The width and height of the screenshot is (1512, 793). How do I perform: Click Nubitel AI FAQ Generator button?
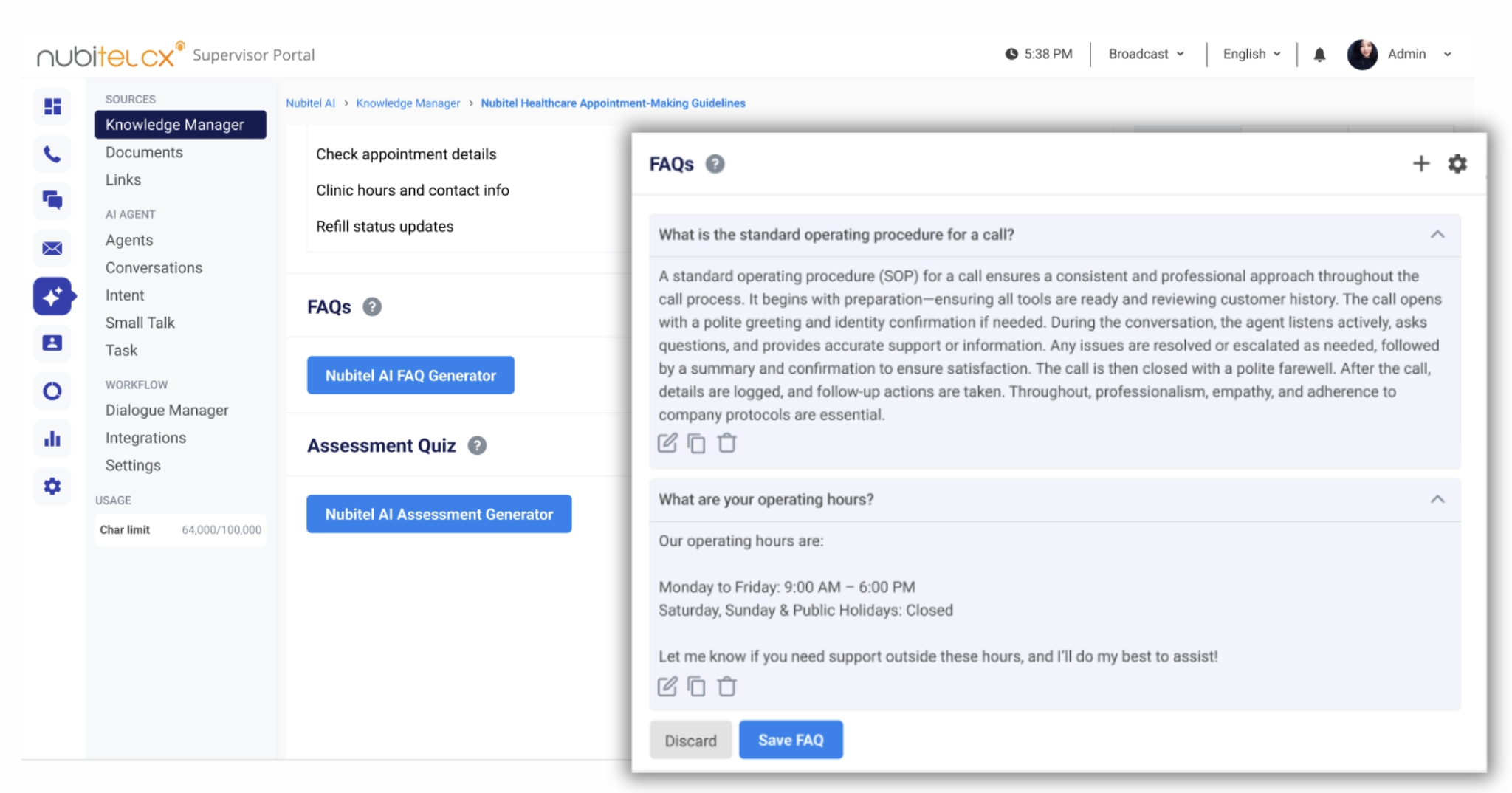click(410, 375)
